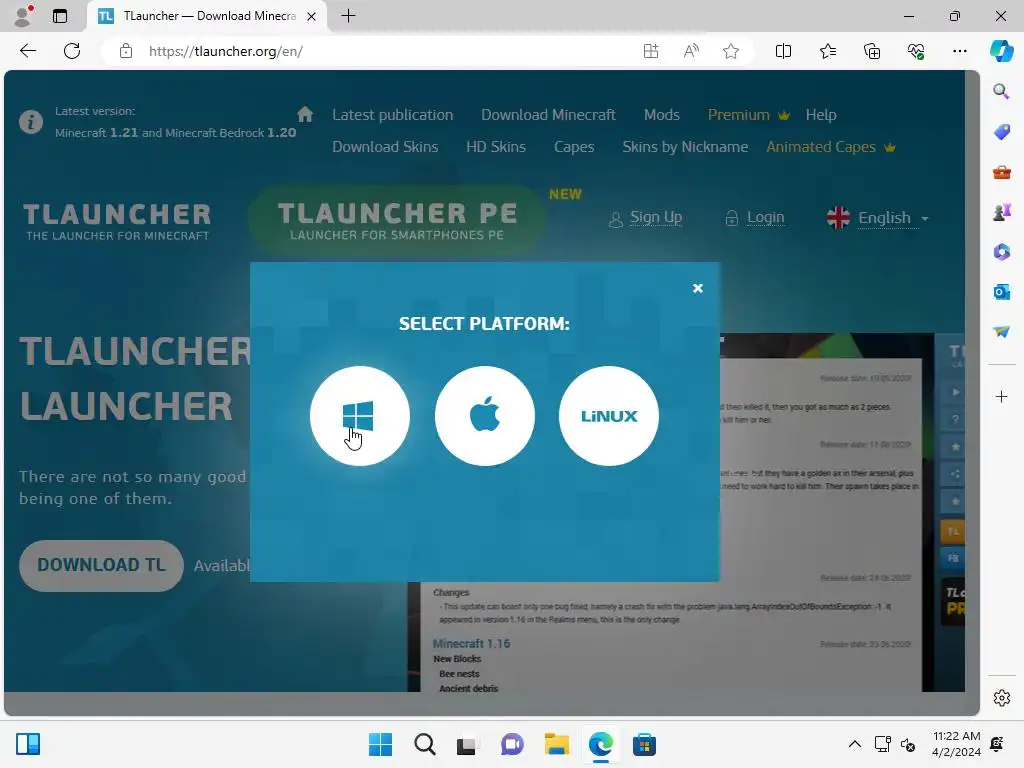Open Download Skins menu item
Viewport: 1024px width, 768px height.
pos(385,147)
